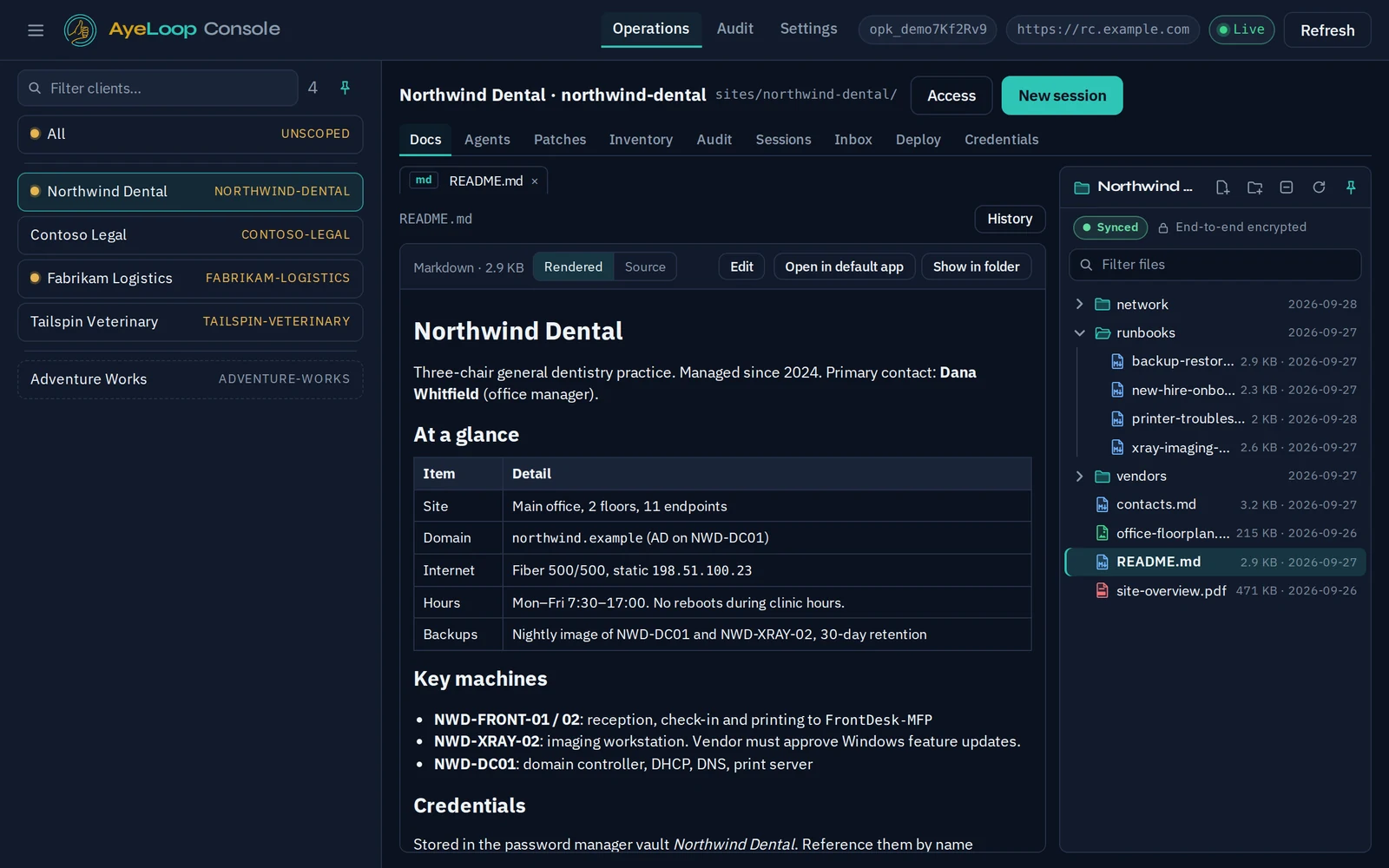Switch the view to Source
This screenshot has width=1389, height=868.
click(x=645, y=266)
